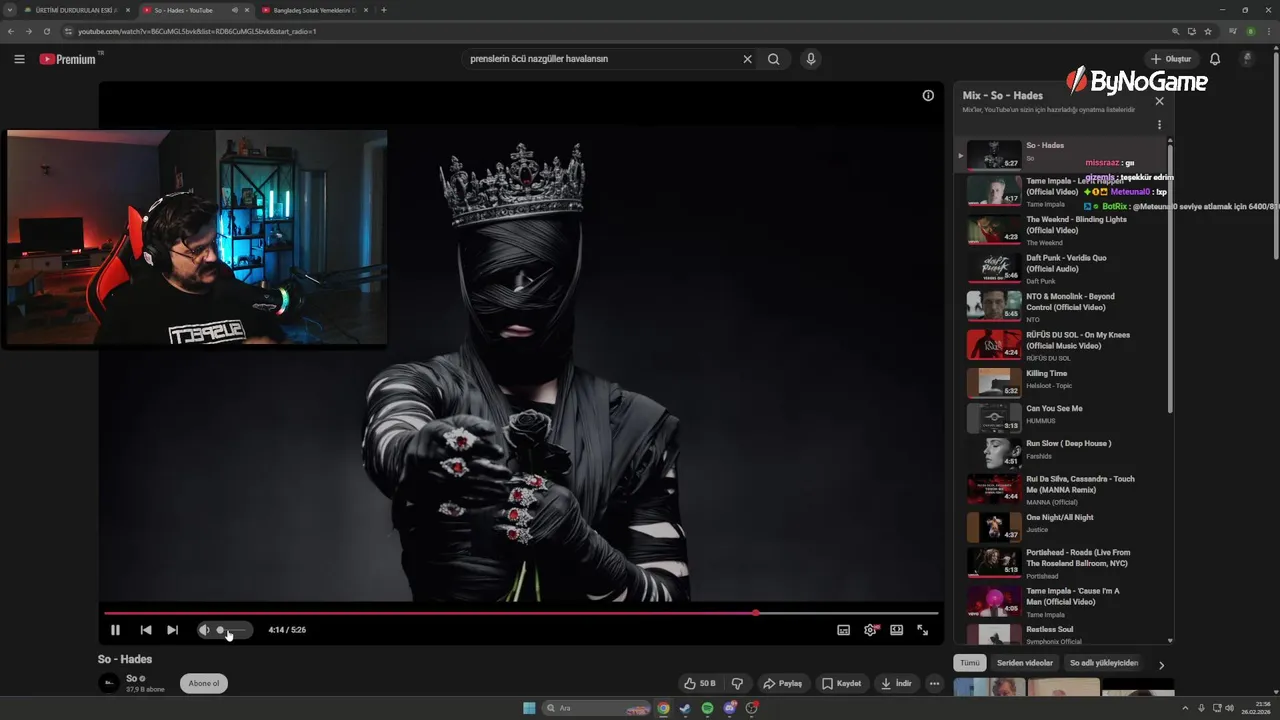Skip to the next video
The height and width of the screenshot is (720, 1280).
[172, 630]
